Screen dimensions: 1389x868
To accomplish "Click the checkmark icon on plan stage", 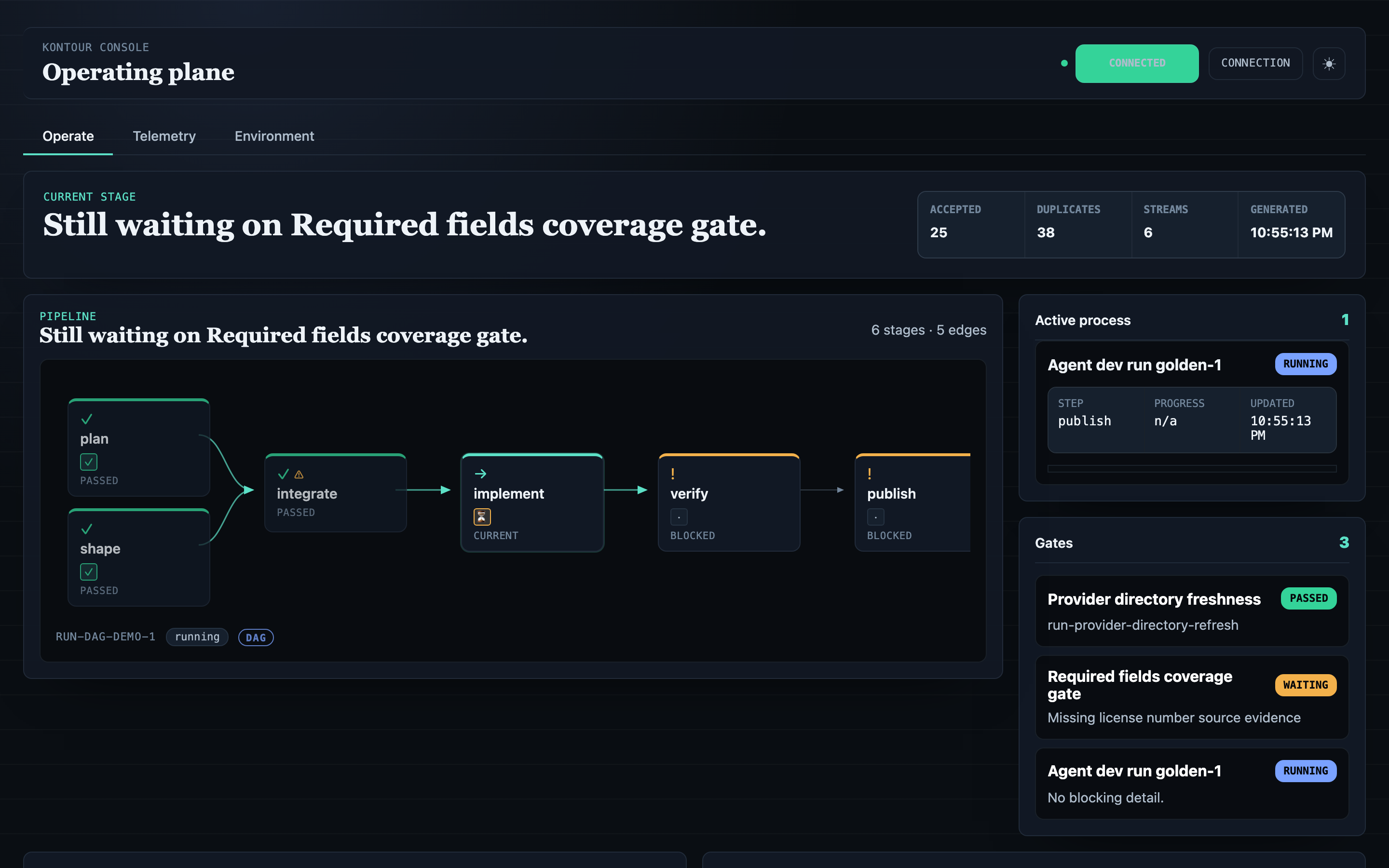I will (87, 419).
